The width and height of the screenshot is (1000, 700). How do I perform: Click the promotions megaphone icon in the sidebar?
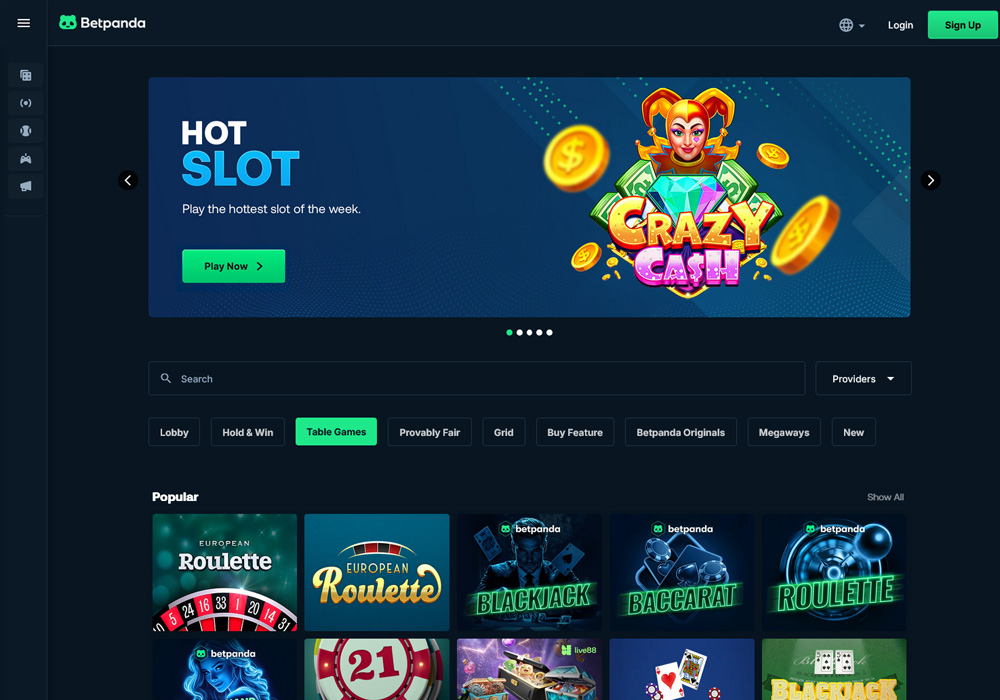[x=26, y=186]
